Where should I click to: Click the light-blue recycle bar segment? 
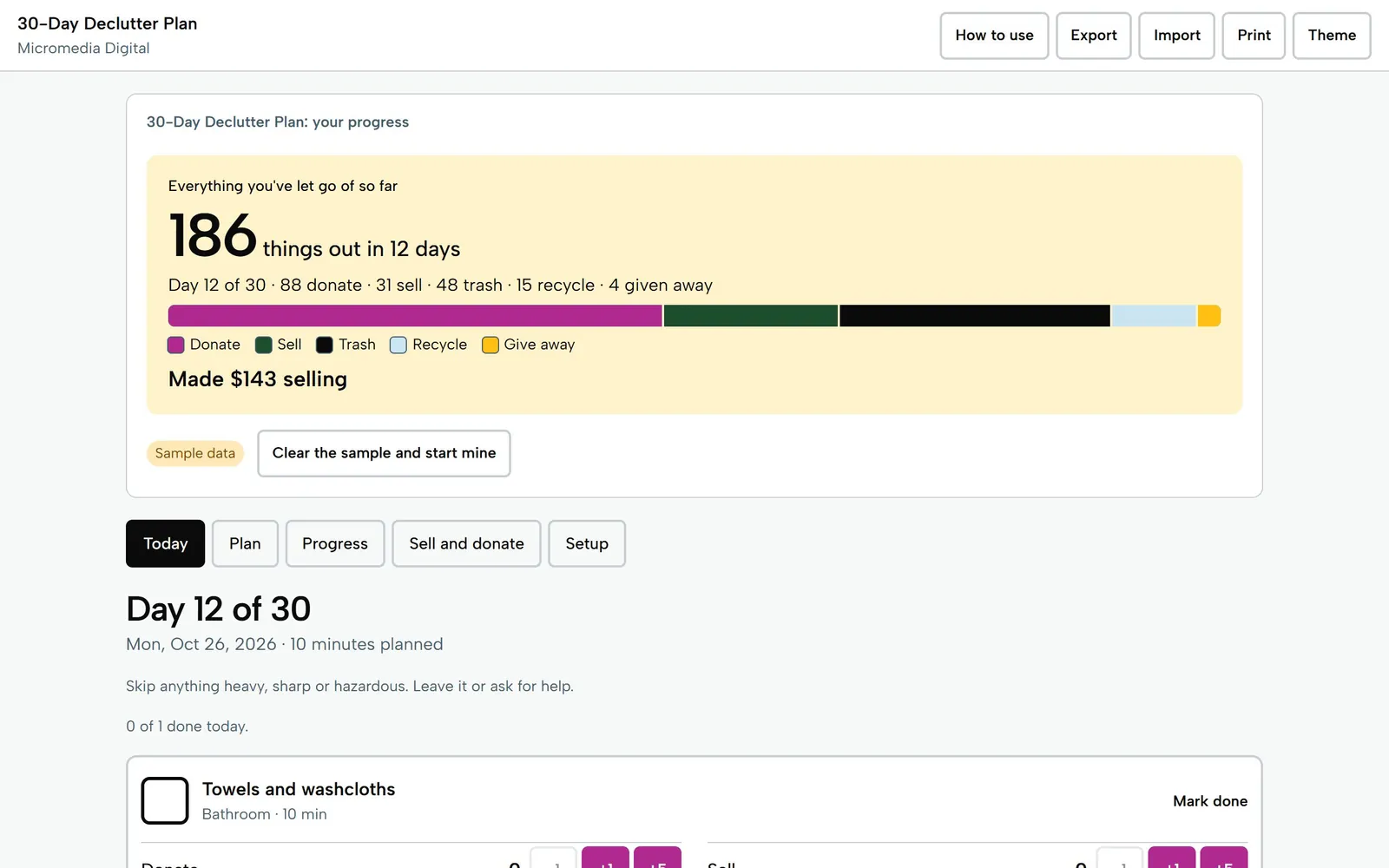(x=1155, y=316)
